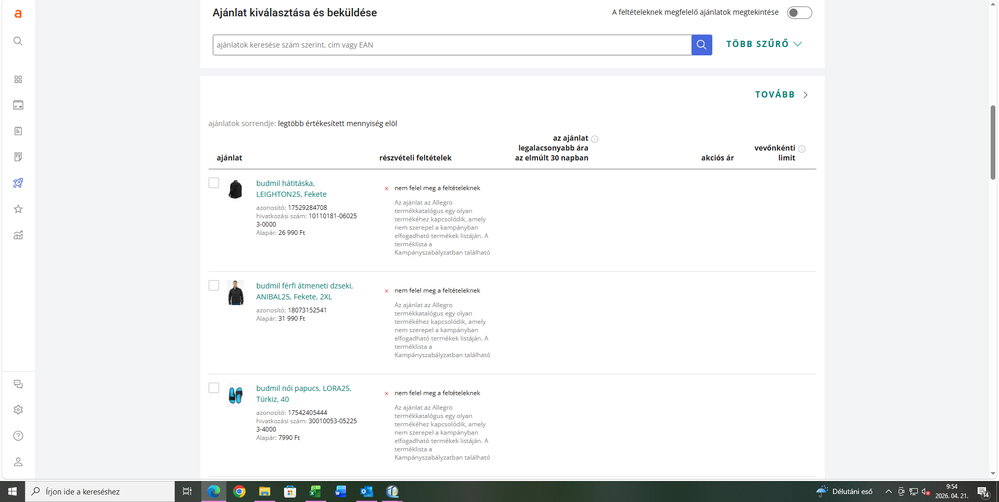999x502 pixels.
Task: Click the Windows taskbar search box
Action: pyautogui.click(x=100, y=491)
